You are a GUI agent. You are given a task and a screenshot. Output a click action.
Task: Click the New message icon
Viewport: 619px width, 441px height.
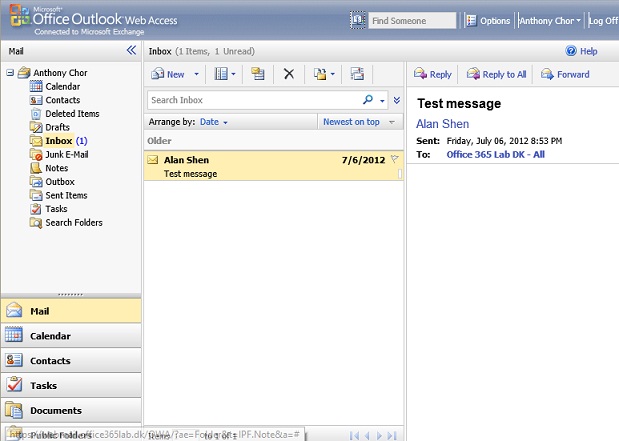click(158, 74)
